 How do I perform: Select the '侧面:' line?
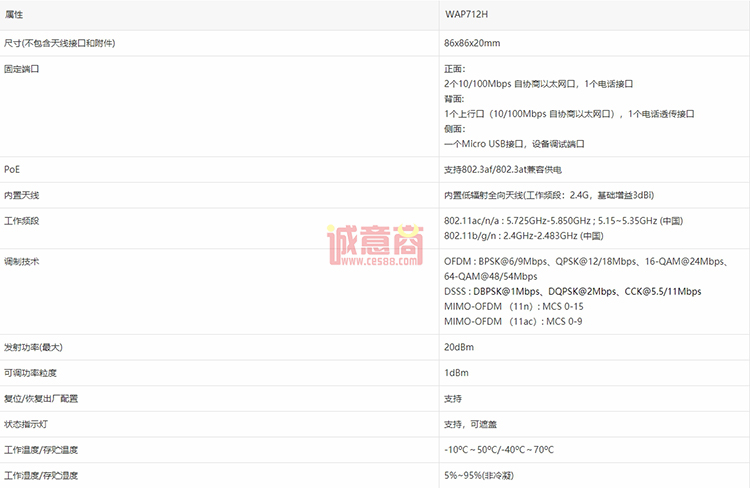454,129
